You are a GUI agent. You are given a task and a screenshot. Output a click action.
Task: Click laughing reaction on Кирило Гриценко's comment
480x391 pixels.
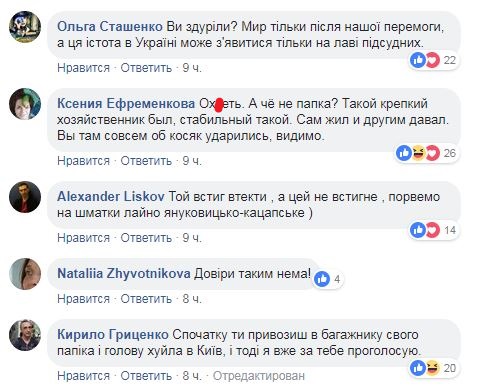click(432, 368)
